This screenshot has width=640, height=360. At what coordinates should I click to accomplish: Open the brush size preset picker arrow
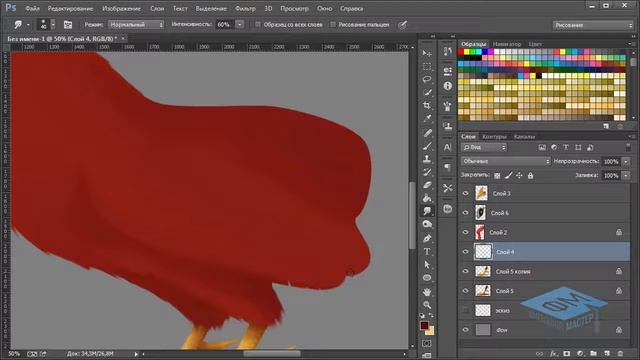[53, 25]
